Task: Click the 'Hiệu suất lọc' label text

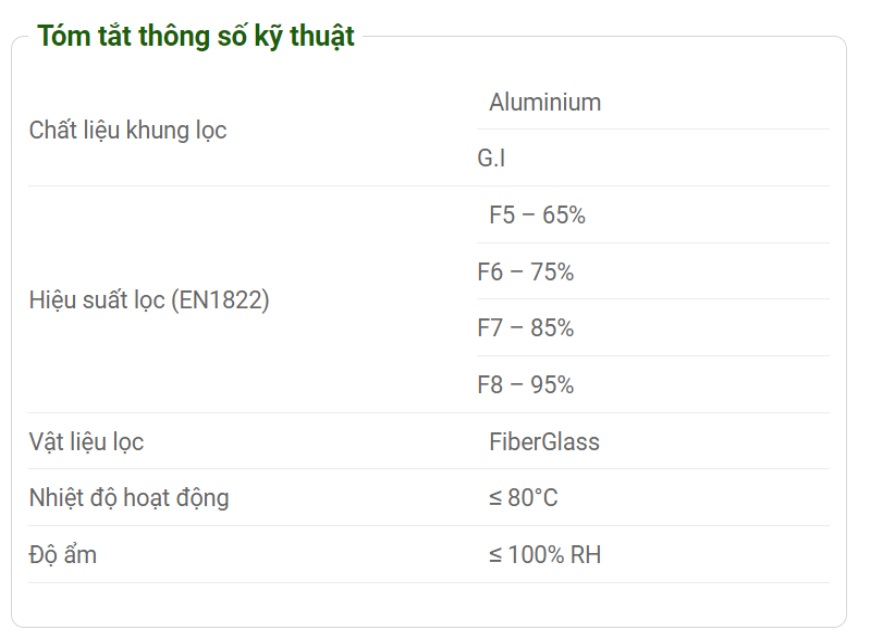Action: coord(97,300)
